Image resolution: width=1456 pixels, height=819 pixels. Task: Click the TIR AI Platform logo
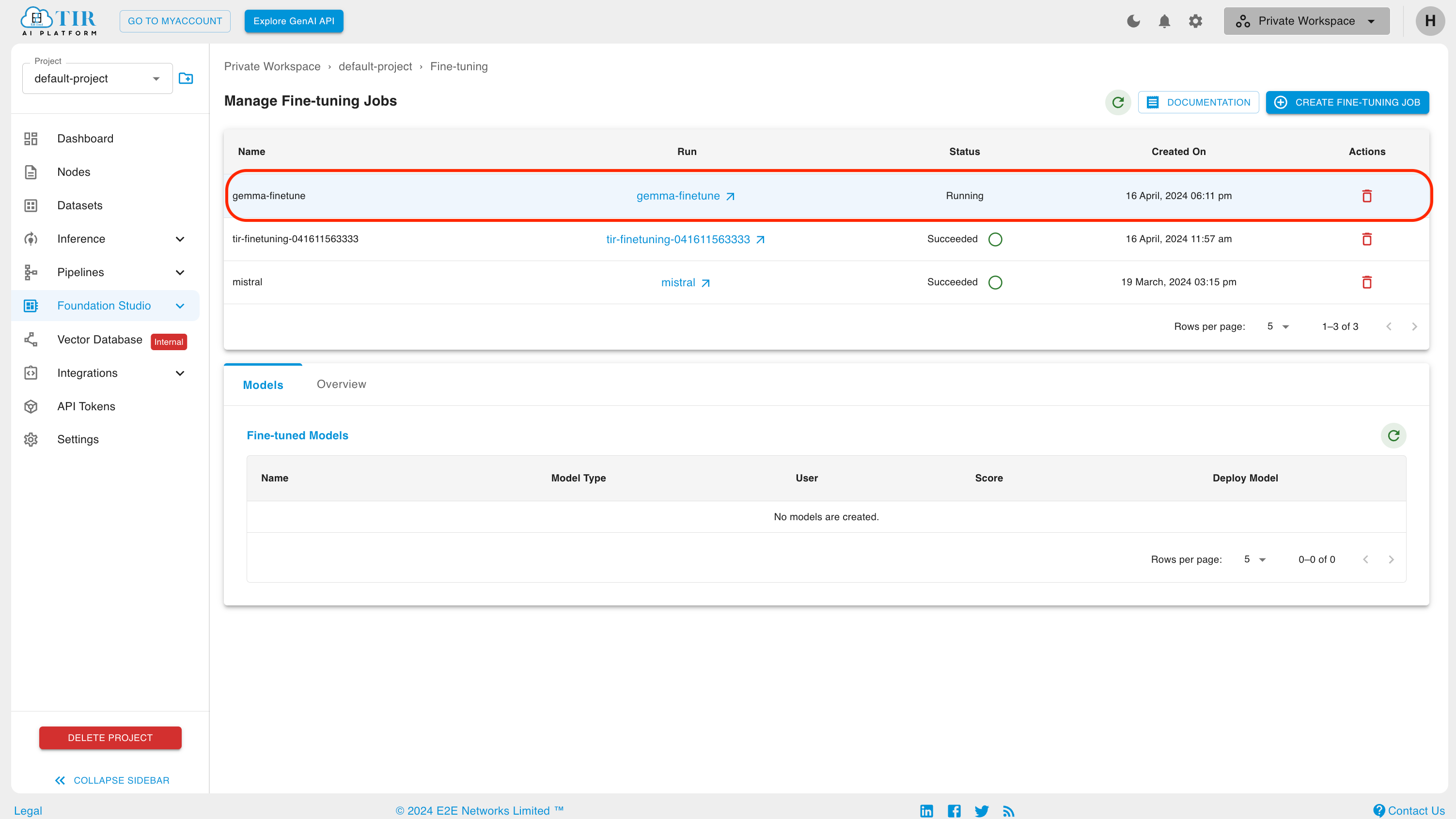coord(59,21)
